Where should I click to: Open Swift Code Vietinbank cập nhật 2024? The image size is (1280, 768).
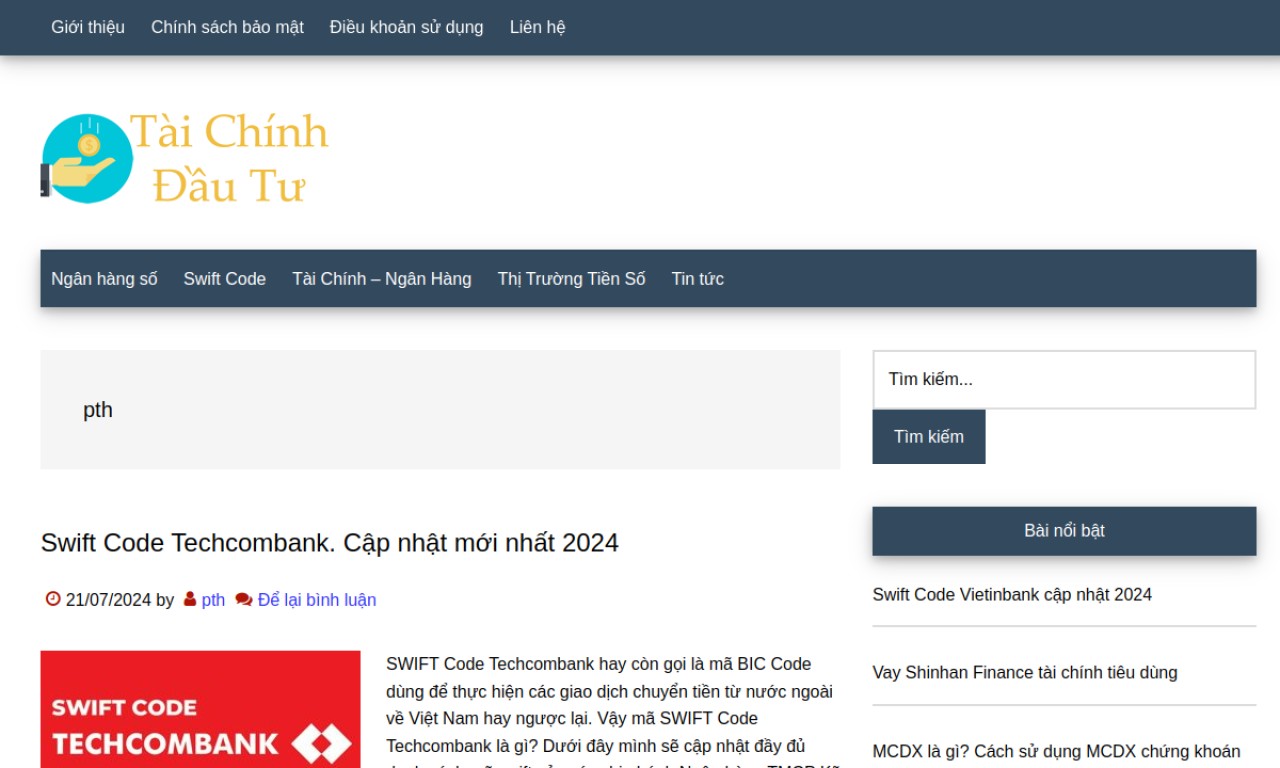click(1012, 595)
